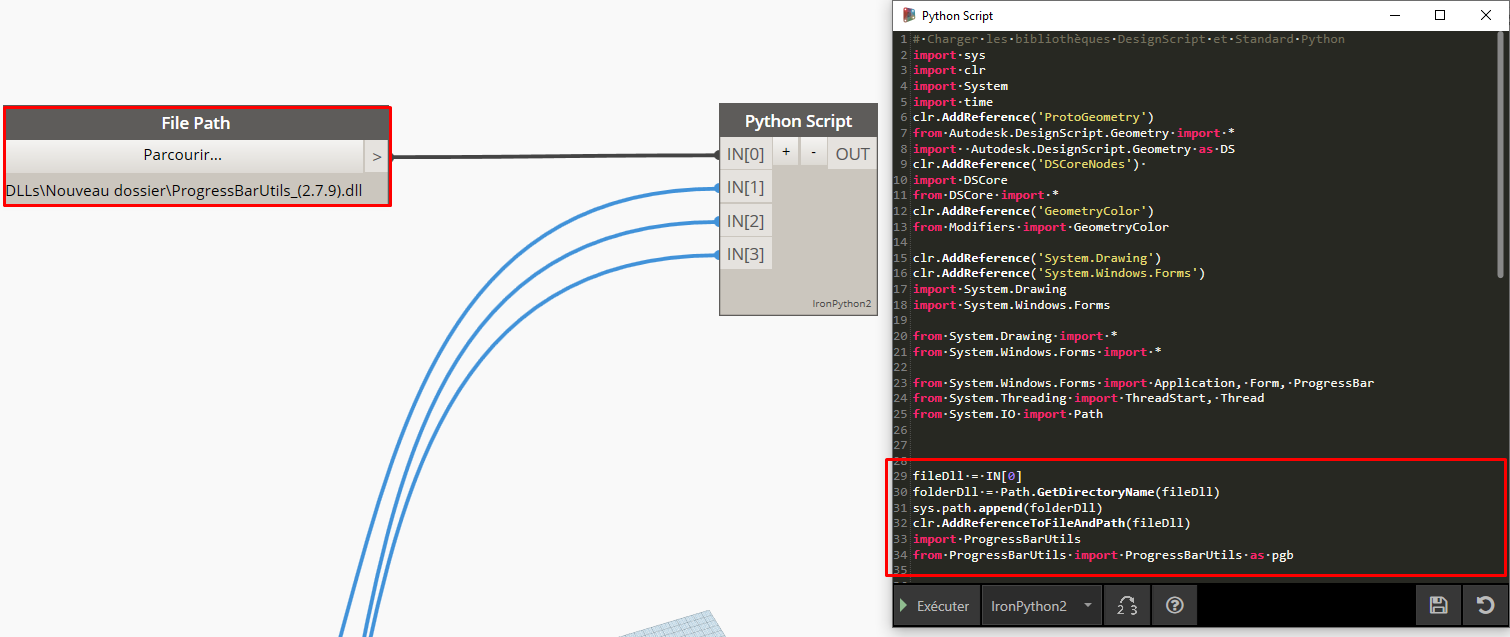Add an input port with the + icon
The width and height of the screenshot is (1510, 637).
786,153
